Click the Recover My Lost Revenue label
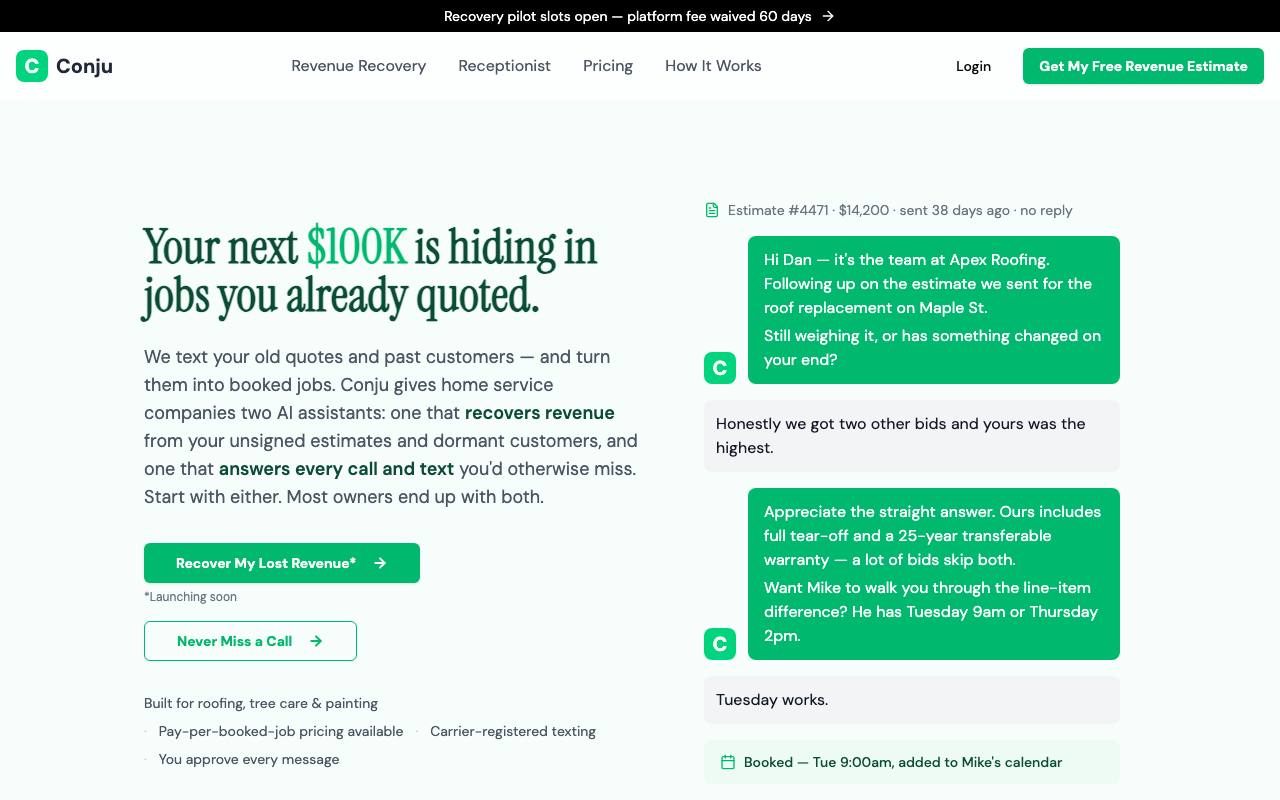This screenshot has width=1280, height=800. point(266,563)
